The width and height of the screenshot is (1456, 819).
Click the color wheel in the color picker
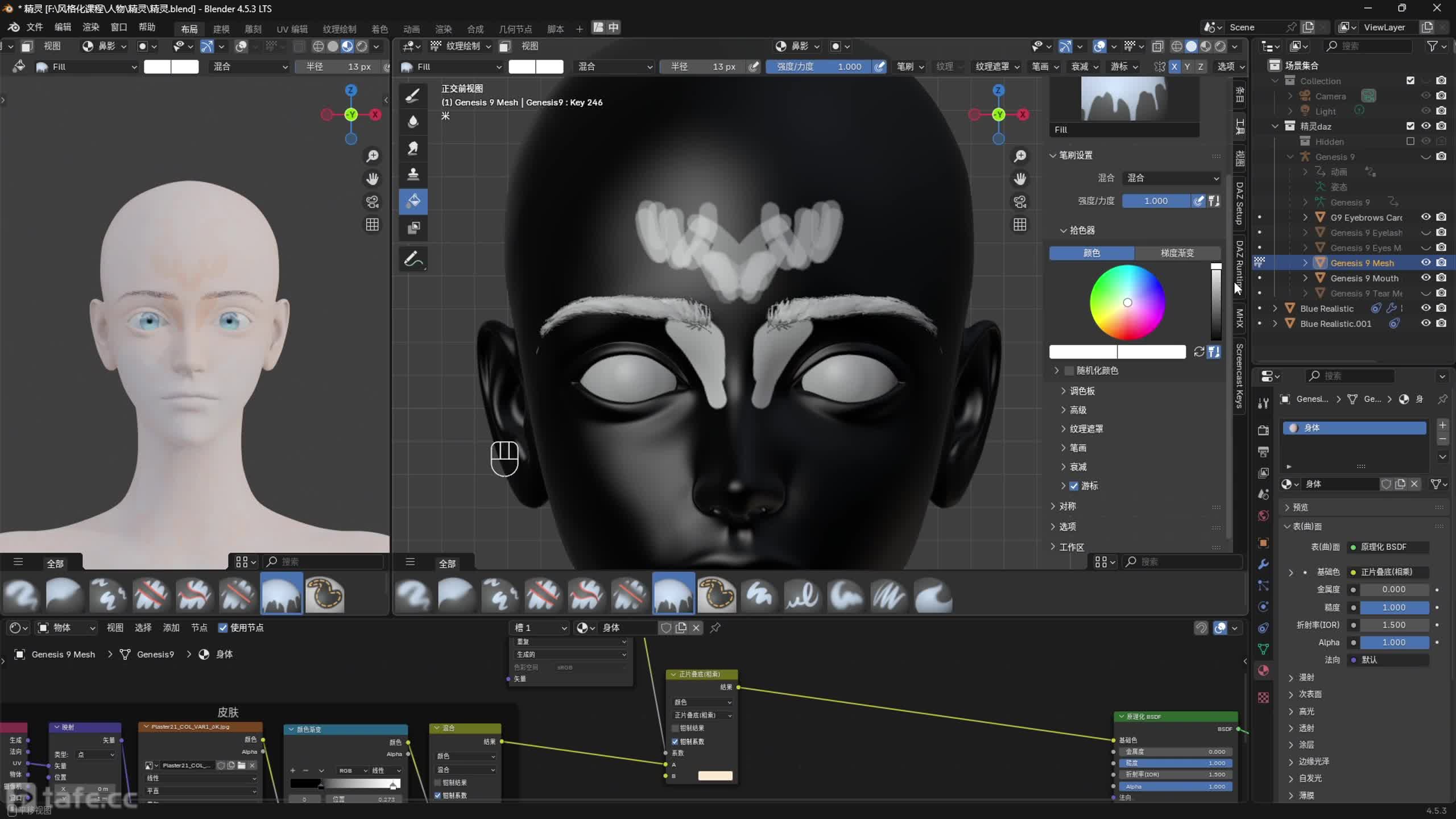[x=1127, y=302]
